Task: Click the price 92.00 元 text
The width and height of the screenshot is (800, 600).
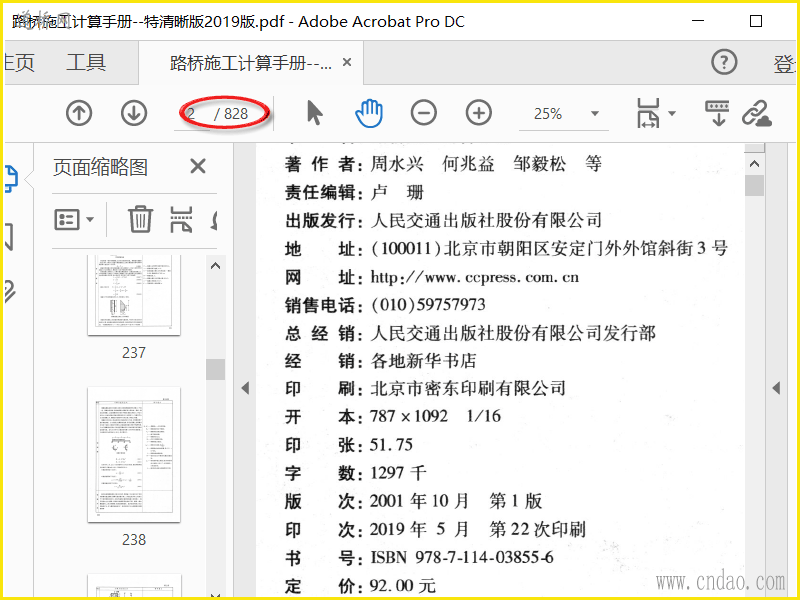Action: pos(403,585)
